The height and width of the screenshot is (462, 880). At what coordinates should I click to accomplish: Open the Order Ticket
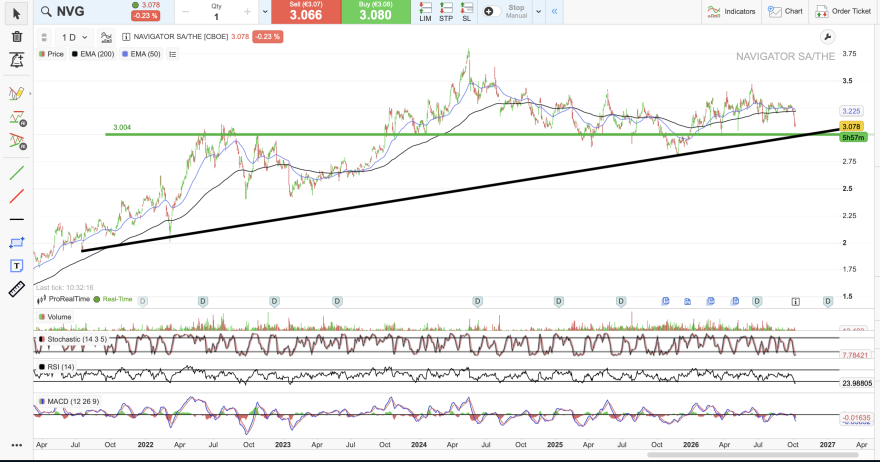tap(843, 11)
